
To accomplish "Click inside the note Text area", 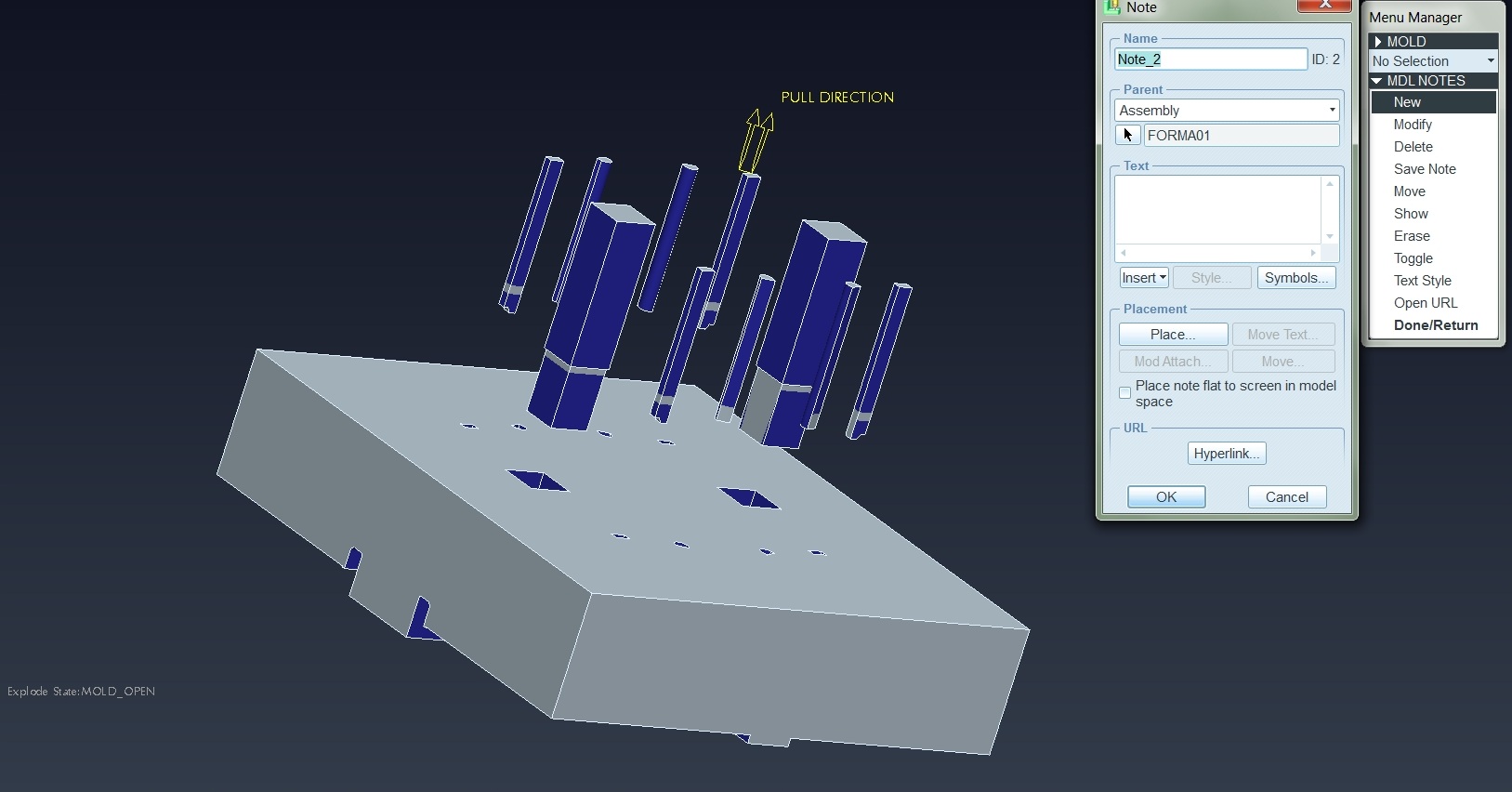I will point(1217,210).
